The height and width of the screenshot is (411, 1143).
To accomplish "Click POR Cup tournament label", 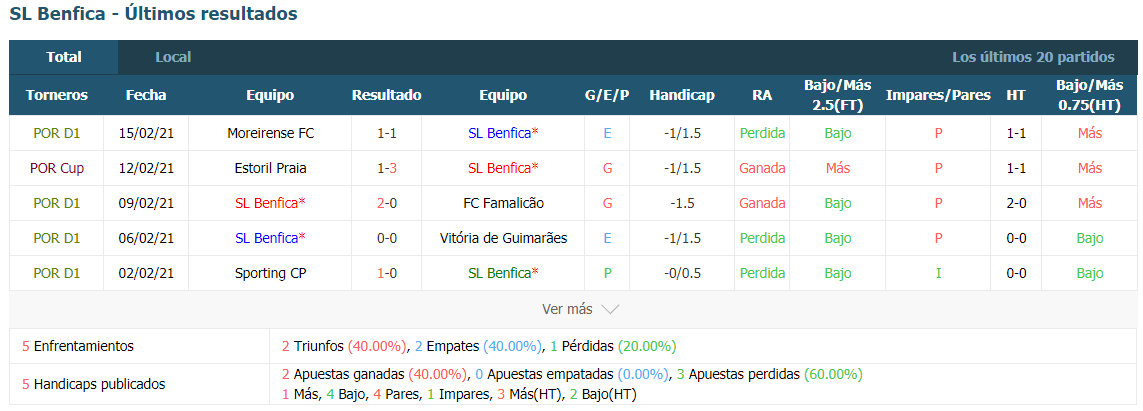I will [x=57, y=168].
